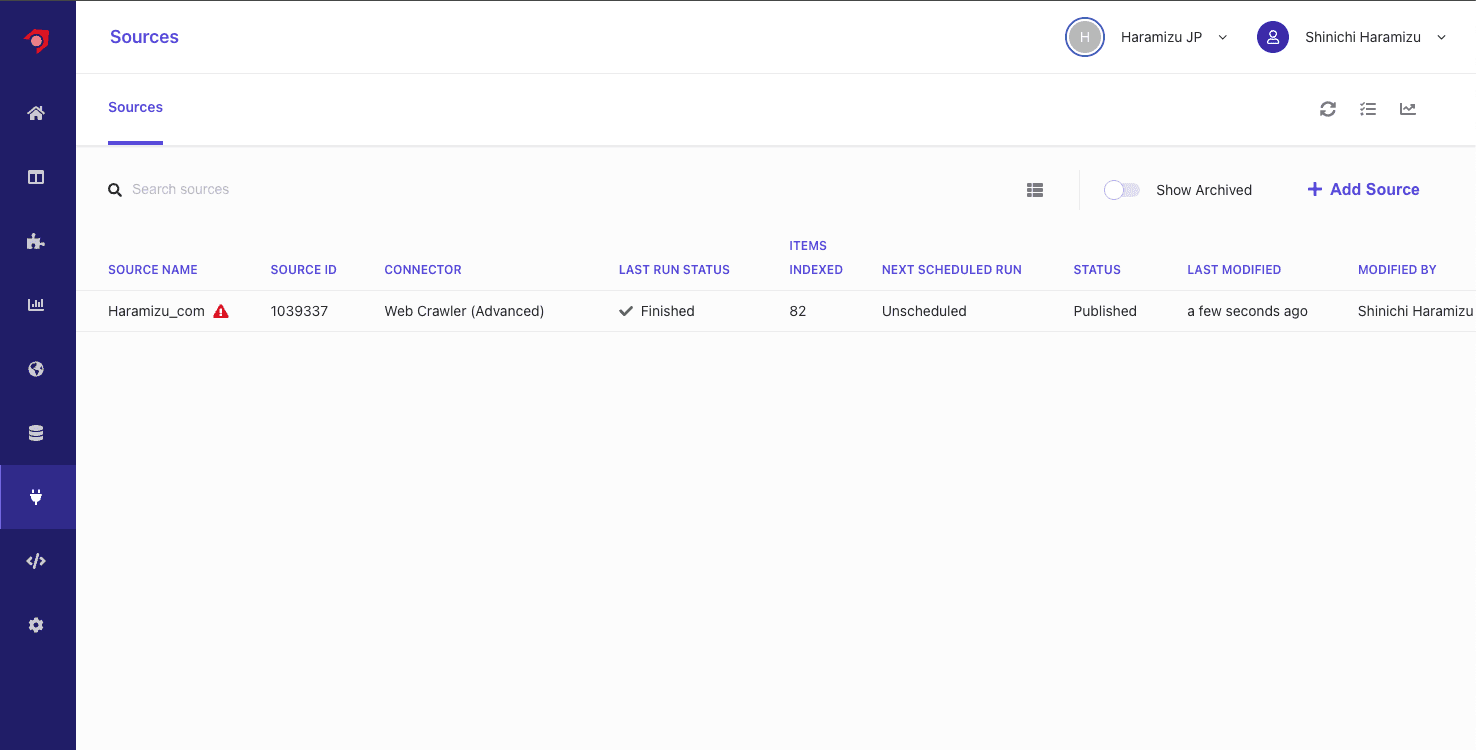Image resolution: width=1476 pixels, height=750 pixels.
Task: Toggle the Show Archived switch
Action: (x=1121, y=190)
